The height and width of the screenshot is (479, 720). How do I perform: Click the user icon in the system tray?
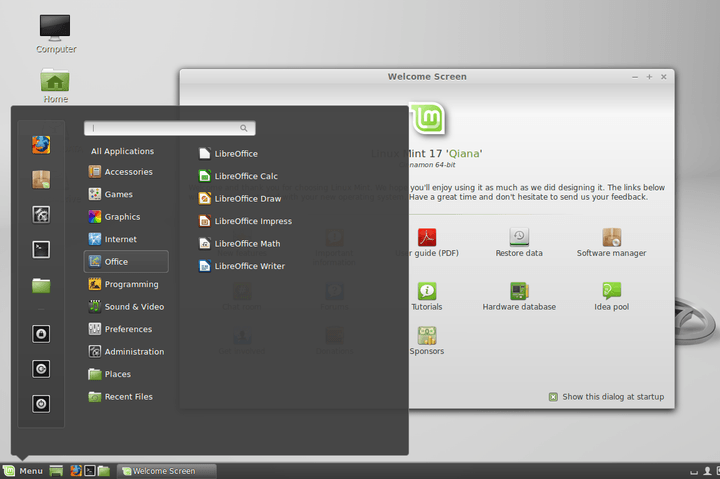point(708,471)
